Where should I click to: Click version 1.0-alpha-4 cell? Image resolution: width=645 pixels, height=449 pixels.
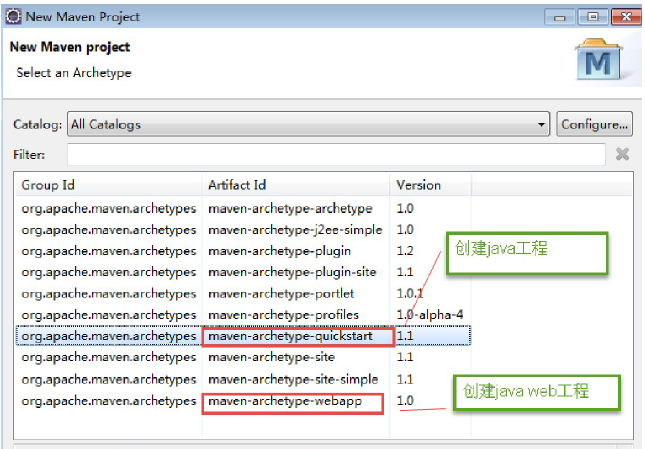pyautogui.click(x=430, y=315)
